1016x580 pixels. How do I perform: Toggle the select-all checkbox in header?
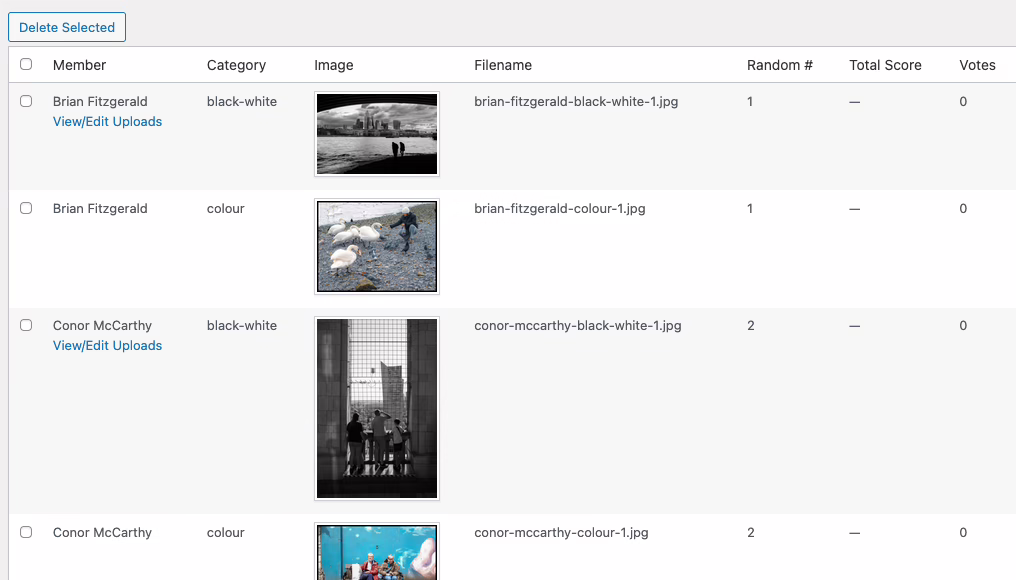(26, 64)
